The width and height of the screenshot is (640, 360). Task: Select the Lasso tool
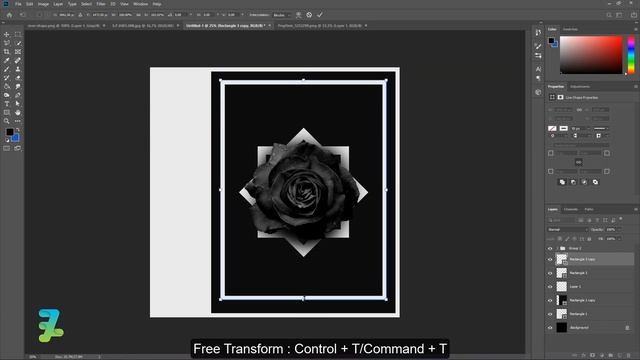[x=7, y=43]
